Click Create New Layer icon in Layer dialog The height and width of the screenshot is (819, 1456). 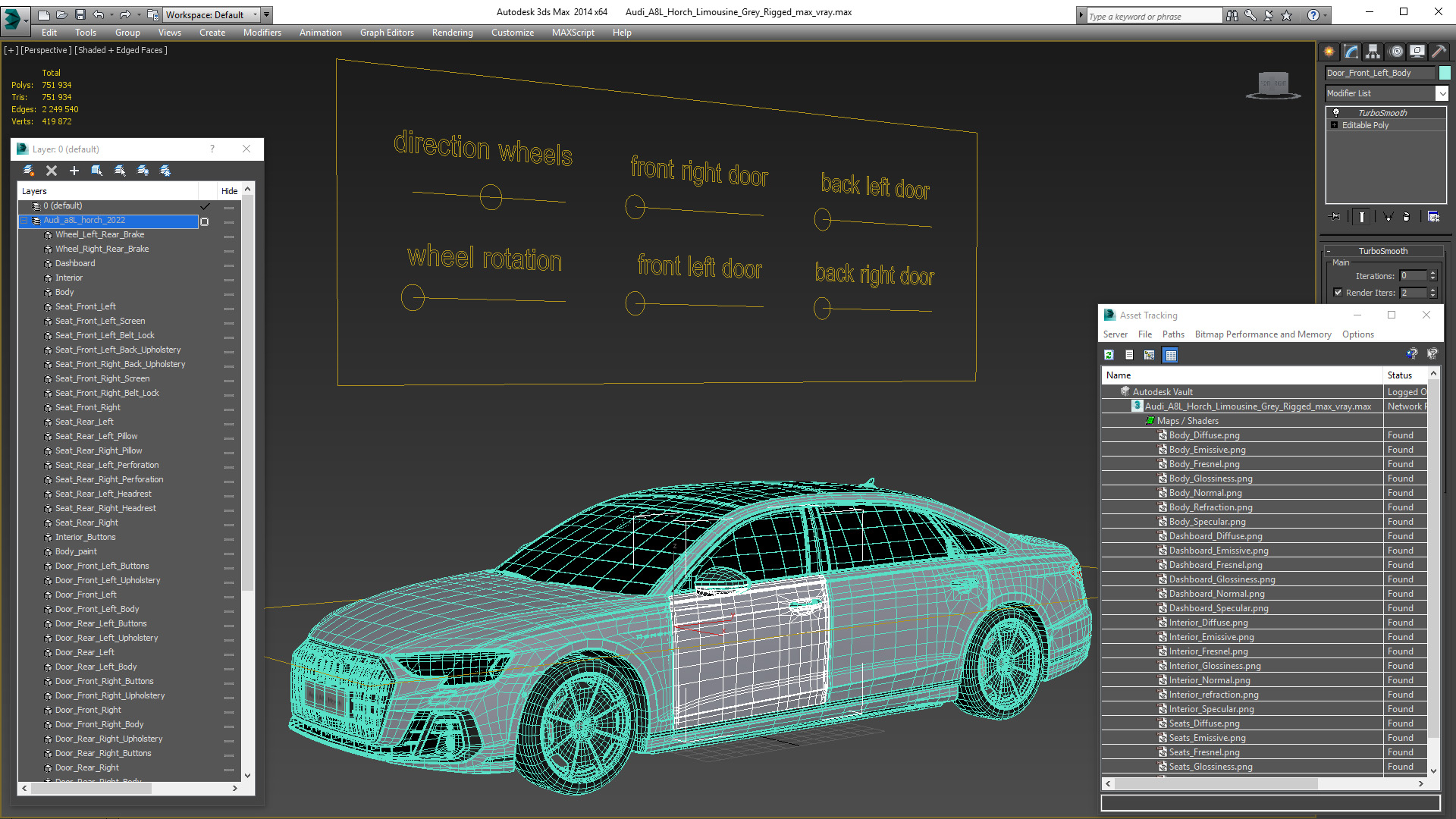point(29,171)
